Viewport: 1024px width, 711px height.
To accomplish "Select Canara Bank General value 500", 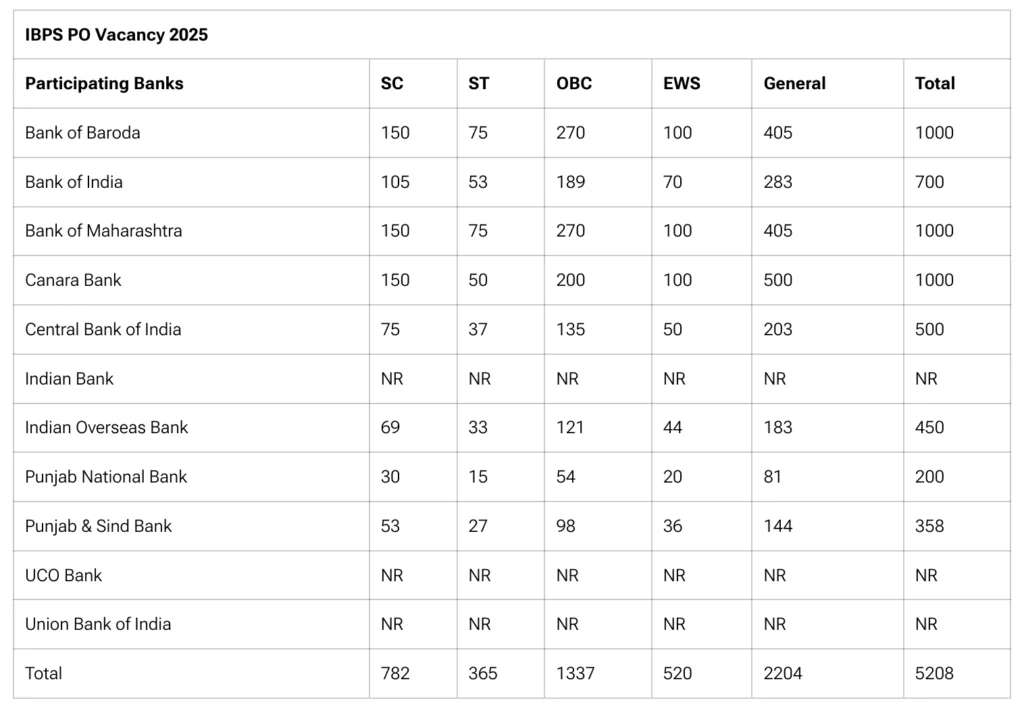I will pyautogui.click(x=778, y=280).
